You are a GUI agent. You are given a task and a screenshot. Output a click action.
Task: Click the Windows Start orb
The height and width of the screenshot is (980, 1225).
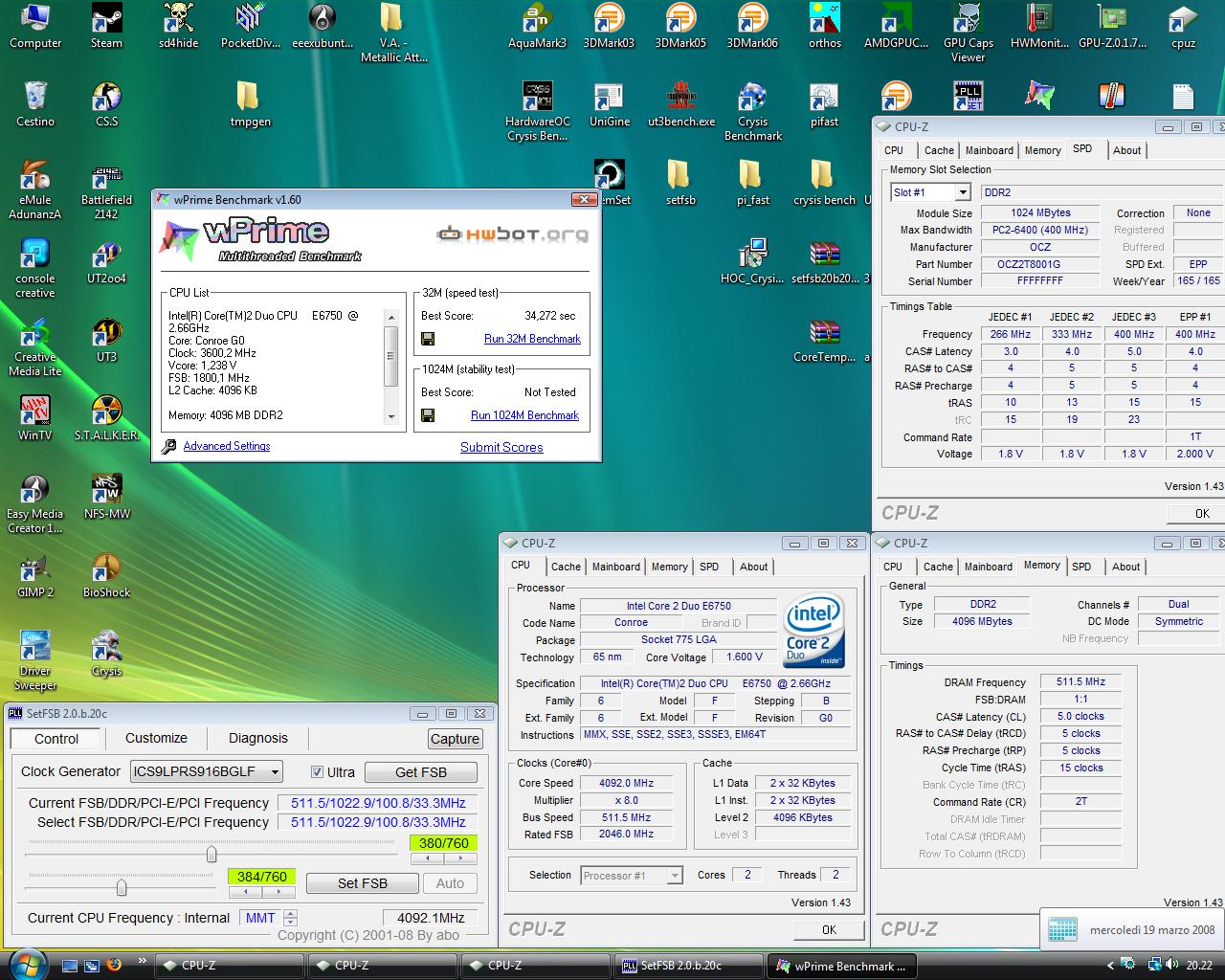[x=27, y=964]
